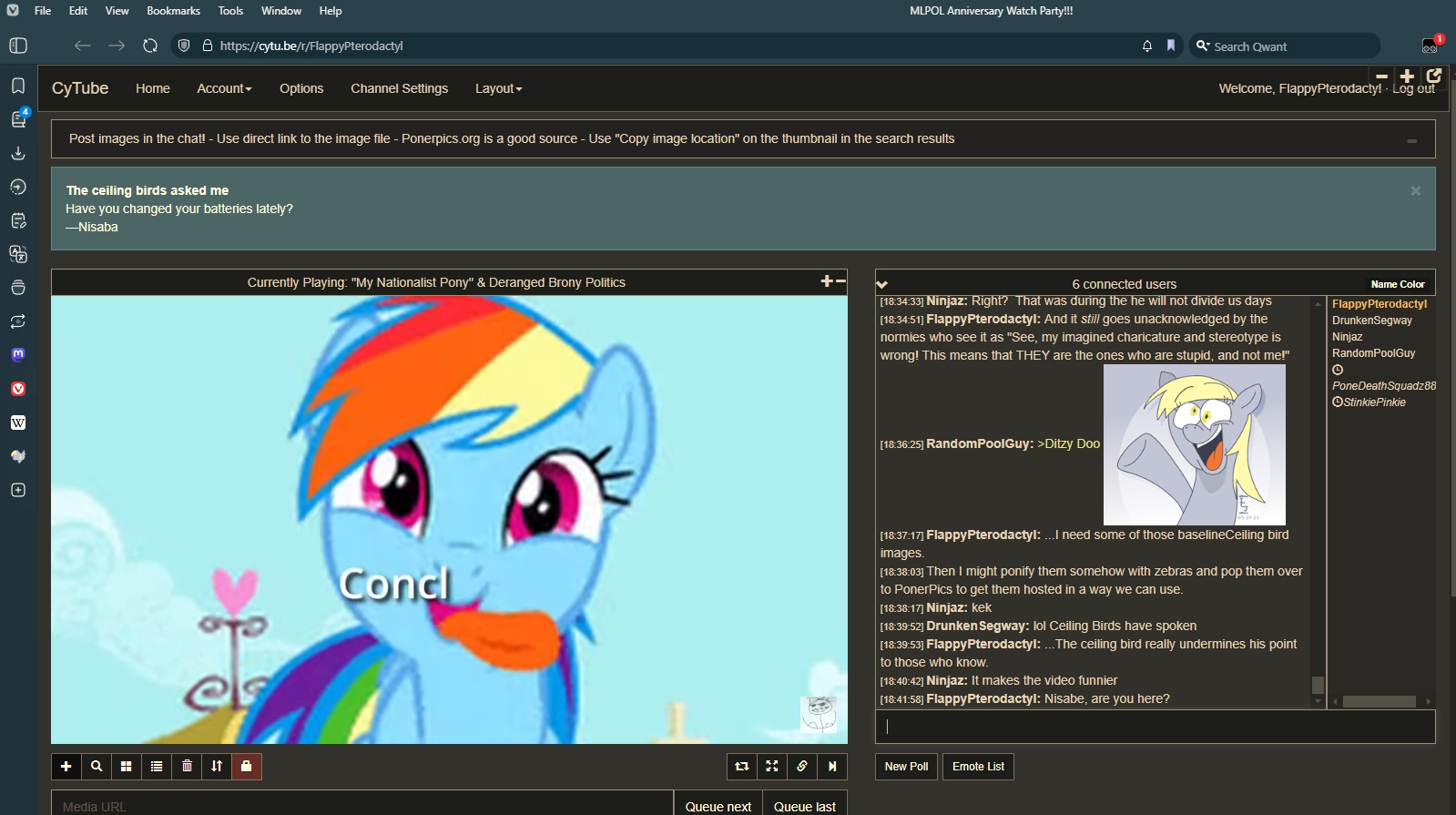Screen dimensions: 1456x815
Task: Toggle the Name Color option
Action: coord(1398,284)
